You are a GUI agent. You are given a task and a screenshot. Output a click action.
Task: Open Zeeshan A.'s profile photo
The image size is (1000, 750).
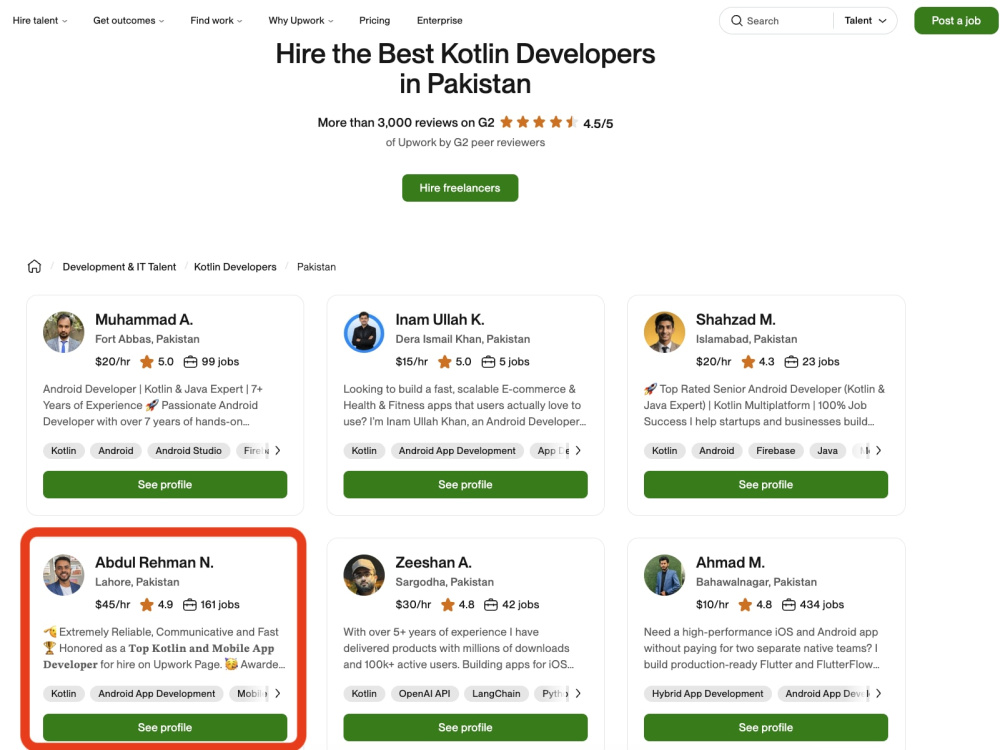click(x=364, y=575)
